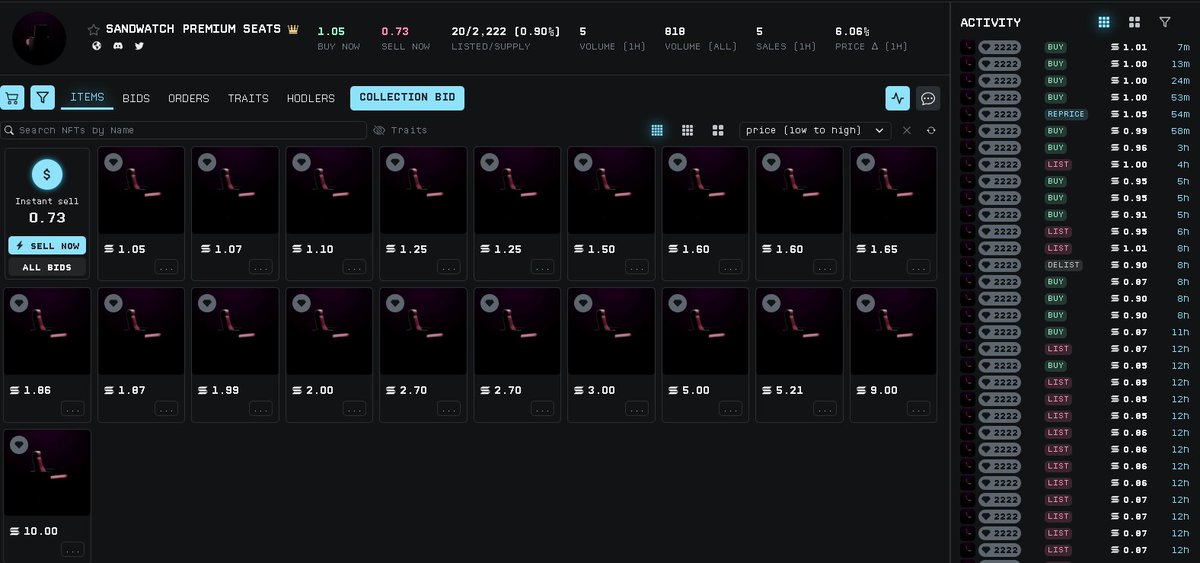Open the funnel filter beside the cart
This screenshot has height=563, width=1200.
point(42,97)
